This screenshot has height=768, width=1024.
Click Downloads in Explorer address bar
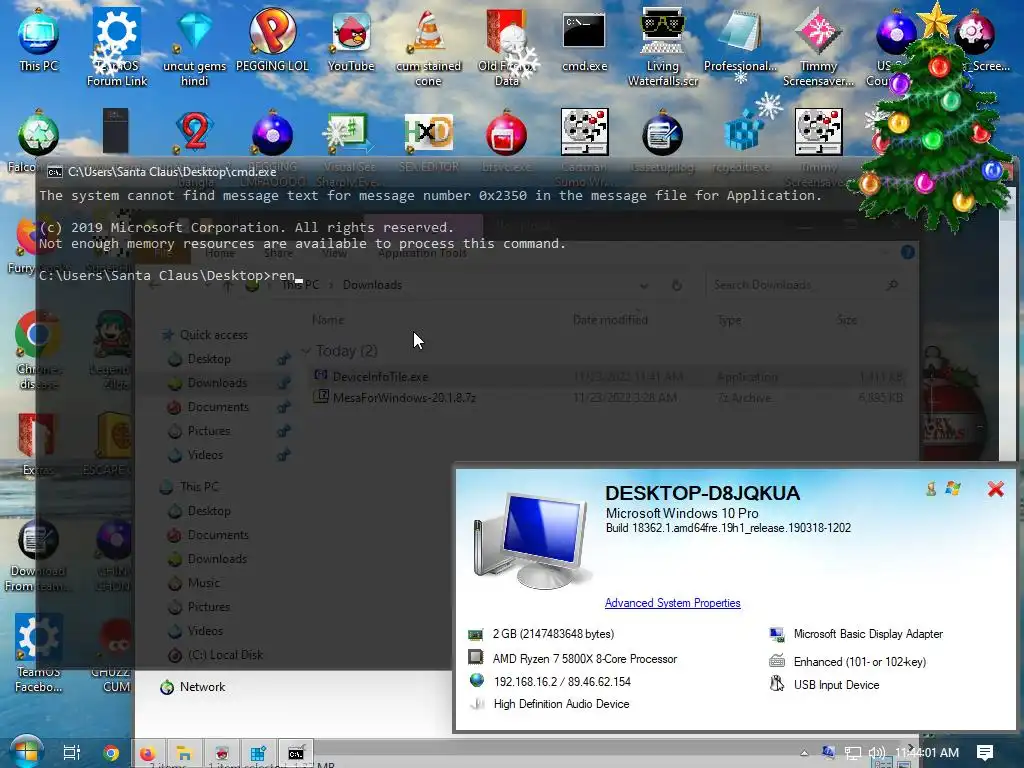[372, 285]
